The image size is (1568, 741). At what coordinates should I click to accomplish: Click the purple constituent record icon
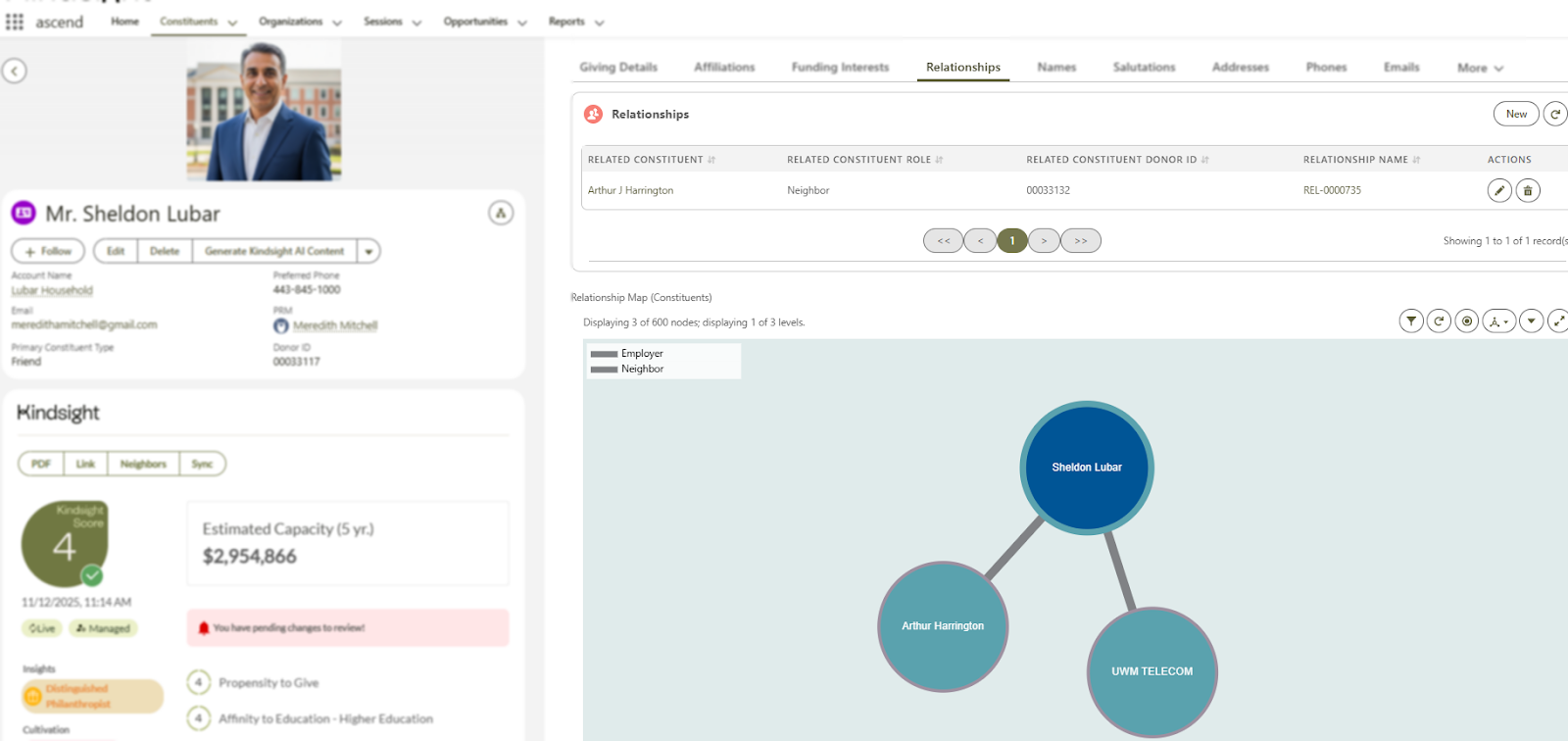click(24, 213)
